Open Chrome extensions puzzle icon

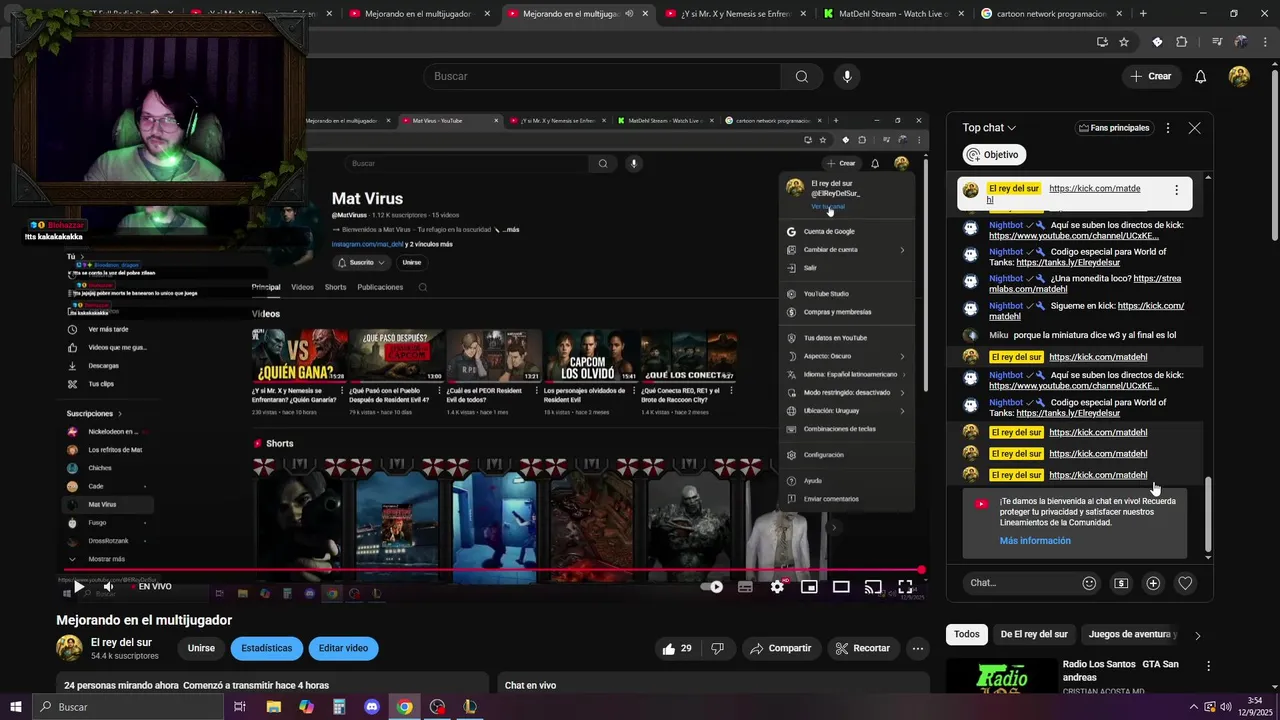tap(1181, 42)
